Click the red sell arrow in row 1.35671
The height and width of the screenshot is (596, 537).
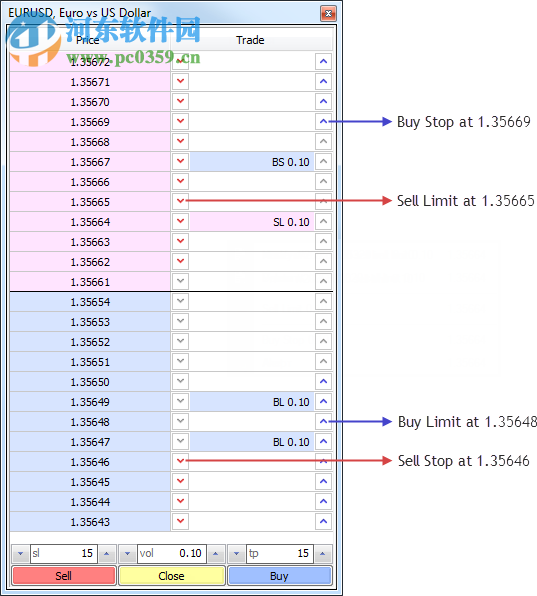click(x=181, y=81)
